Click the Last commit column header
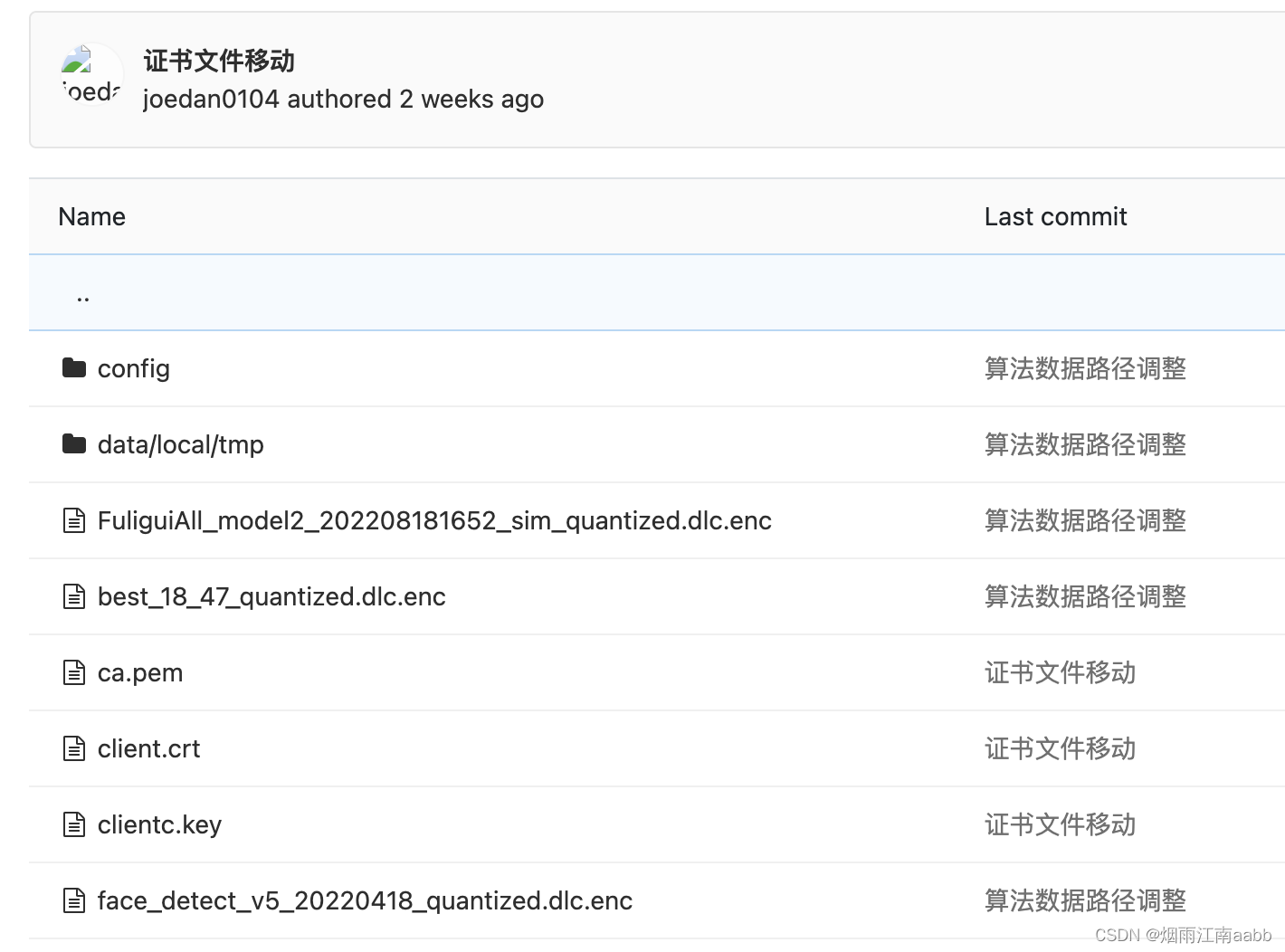Image resolution: width=1285 pixels, height=952 pixels. pos(1055,216)
